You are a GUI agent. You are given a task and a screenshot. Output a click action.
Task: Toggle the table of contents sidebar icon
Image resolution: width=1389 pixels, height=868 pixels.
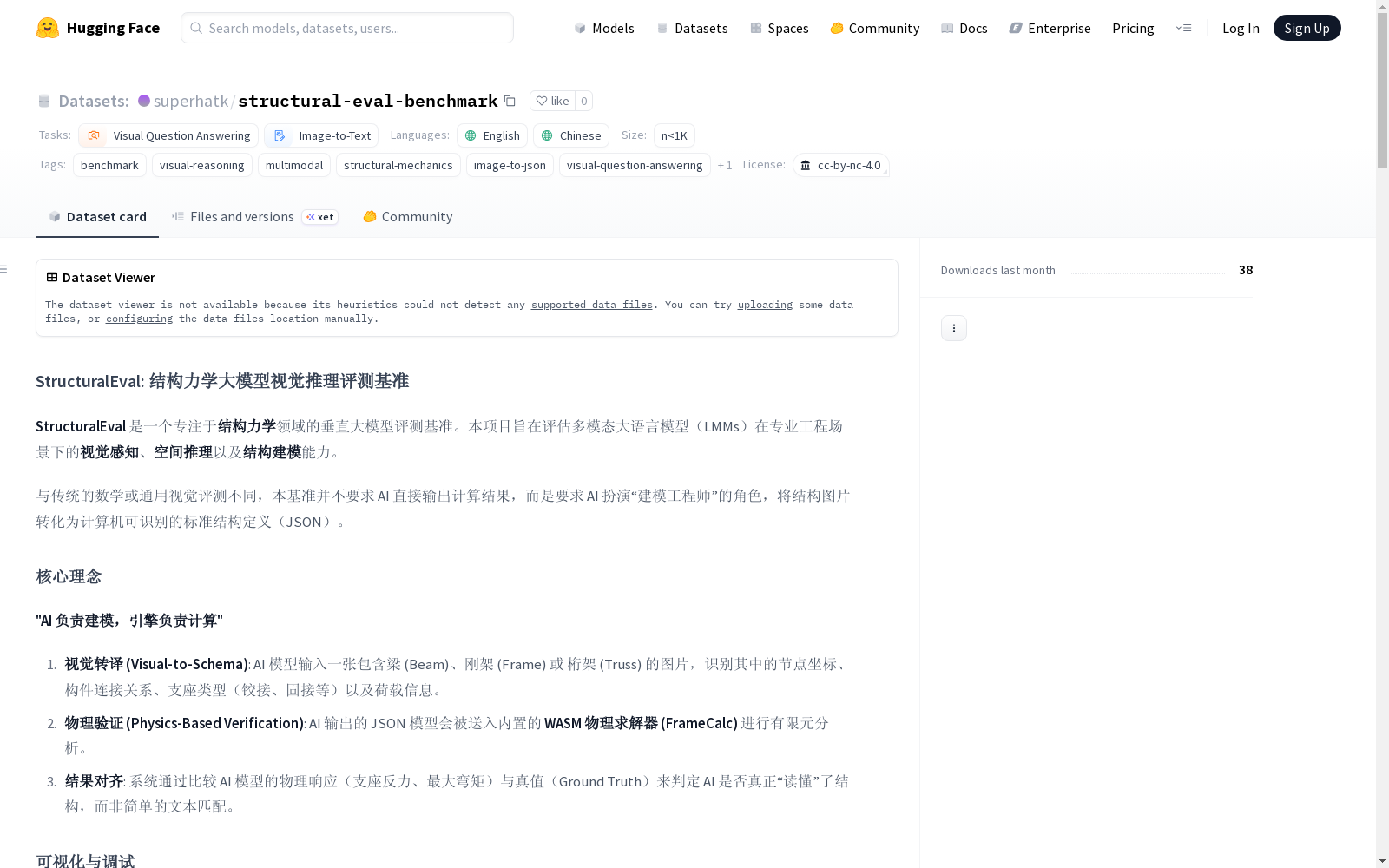(3, 269)
